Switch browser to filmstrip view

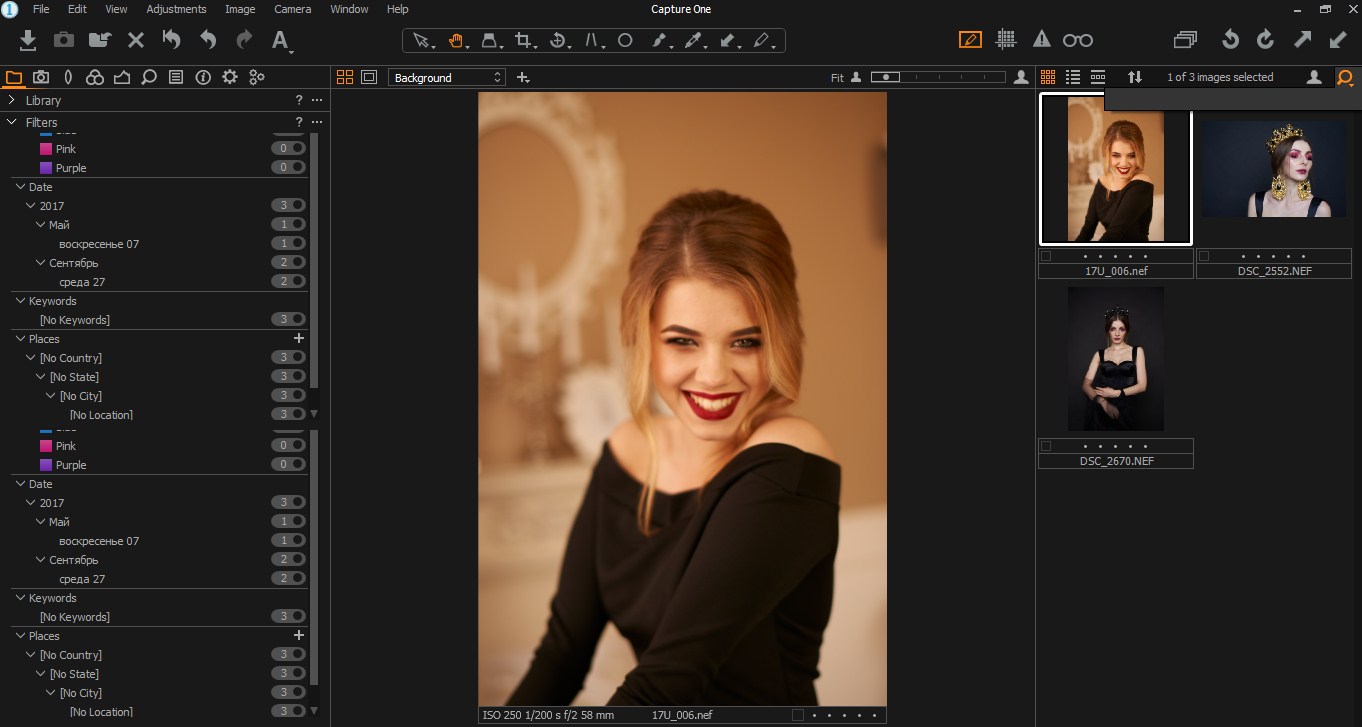(x=1098, y=77)
